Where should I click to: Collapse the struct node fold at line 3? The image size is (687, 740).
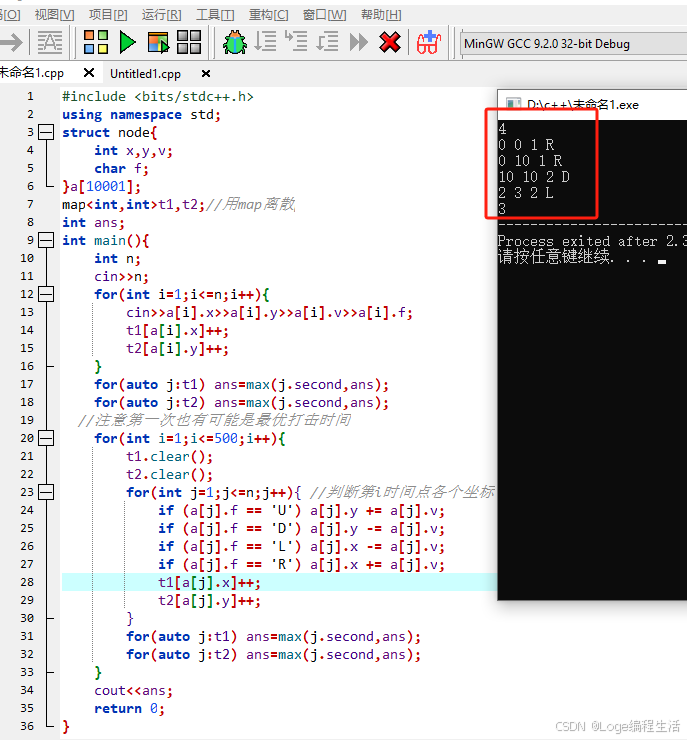tap(46, 132)
